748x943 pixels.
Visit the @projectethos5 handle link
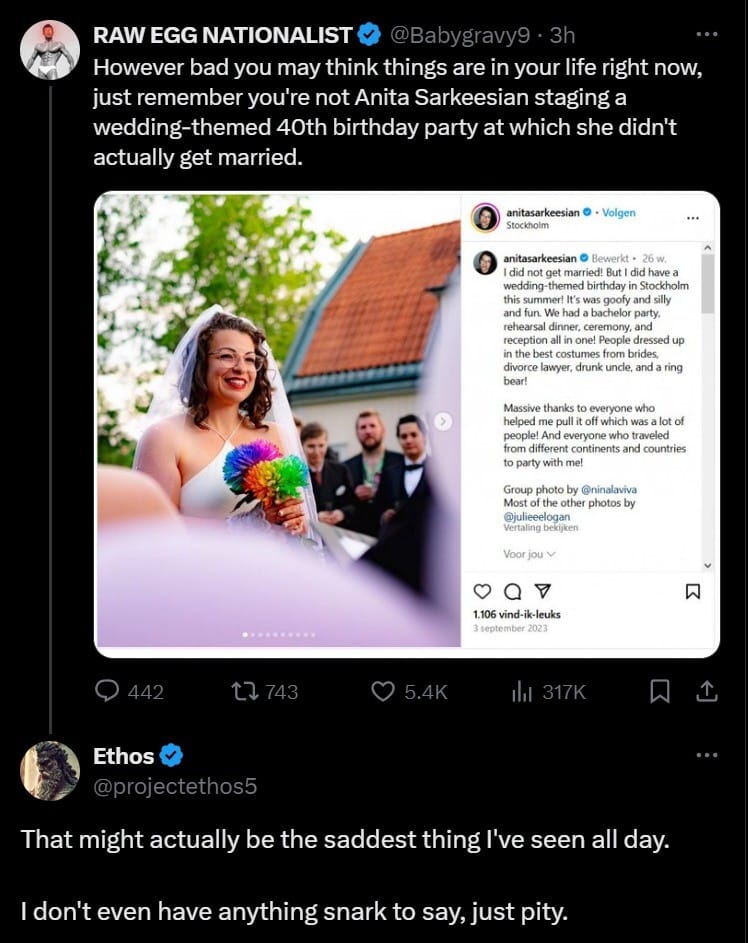(175, 786)
